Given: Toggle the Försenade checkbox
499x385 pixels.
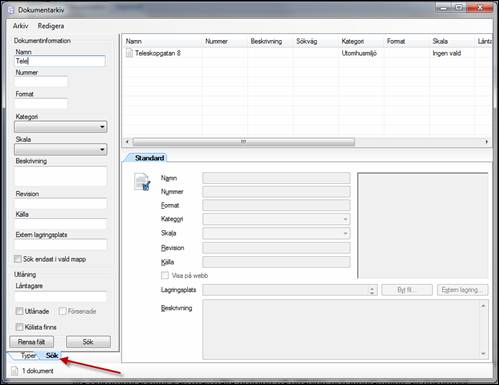Looking at the screenshot, I should click(62, 311).
